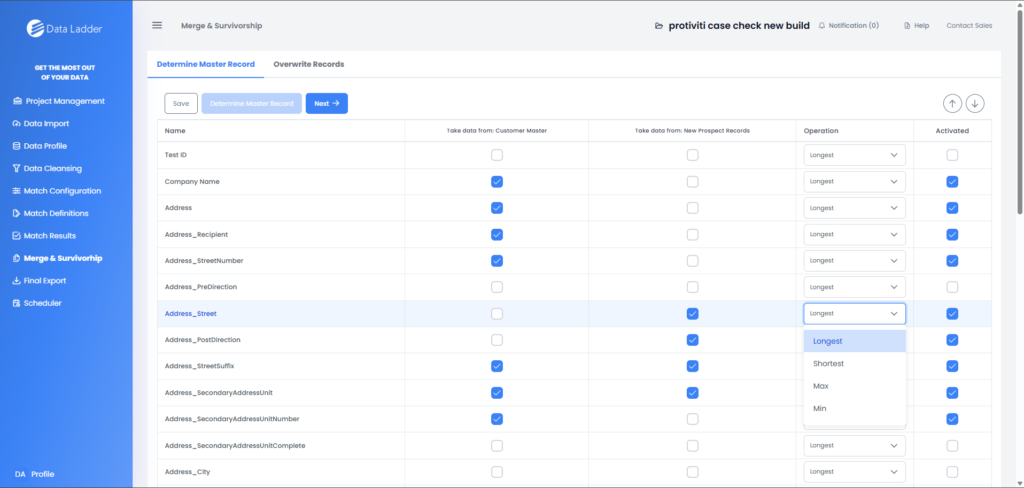Open Operation dropdown for Company Name
Image resolution: width=1024 pixels, height=488 pixels.
pyautogui.click(x=854, y=182)
